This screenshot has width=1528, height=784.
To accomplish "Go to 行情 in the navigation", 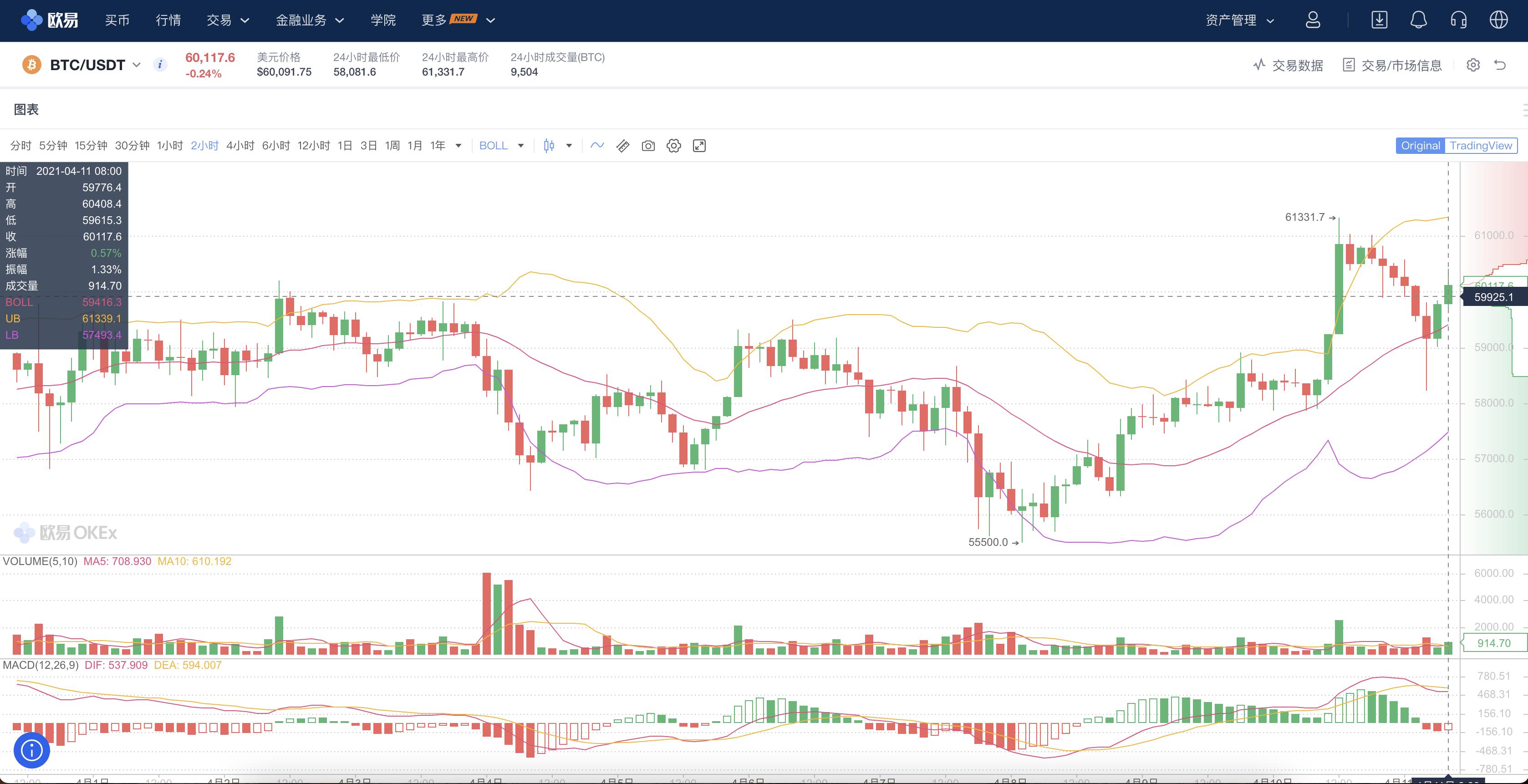I will click(168, 20).
